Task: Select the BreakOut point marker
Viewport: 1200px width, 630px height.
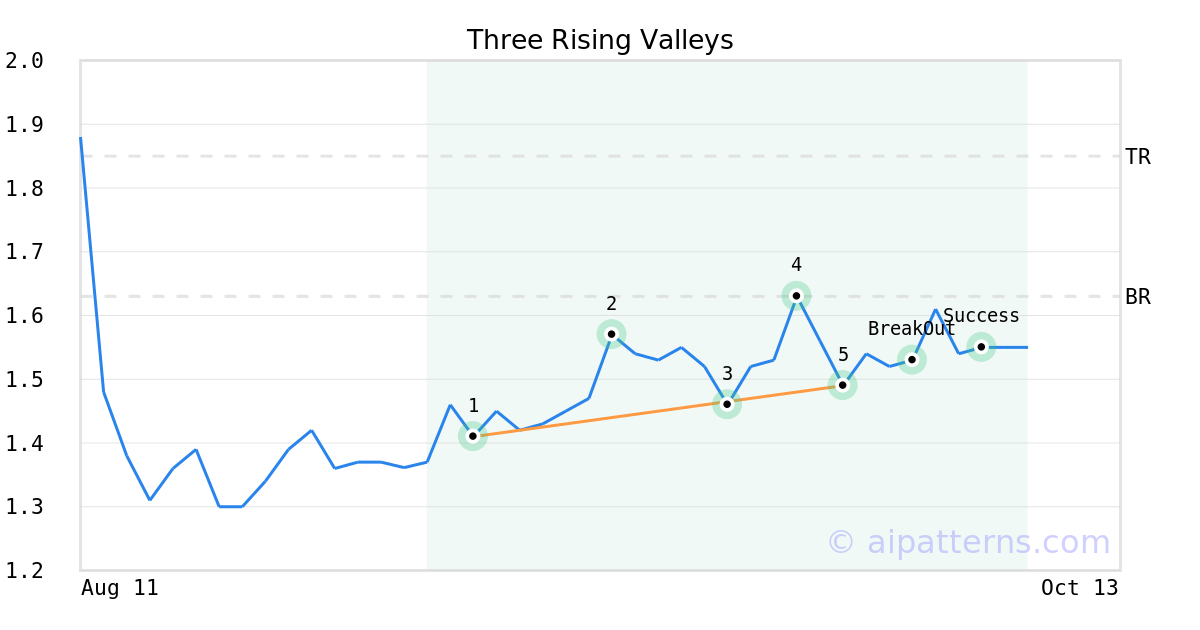Action: pyautogui.click(x=911, y=359)
